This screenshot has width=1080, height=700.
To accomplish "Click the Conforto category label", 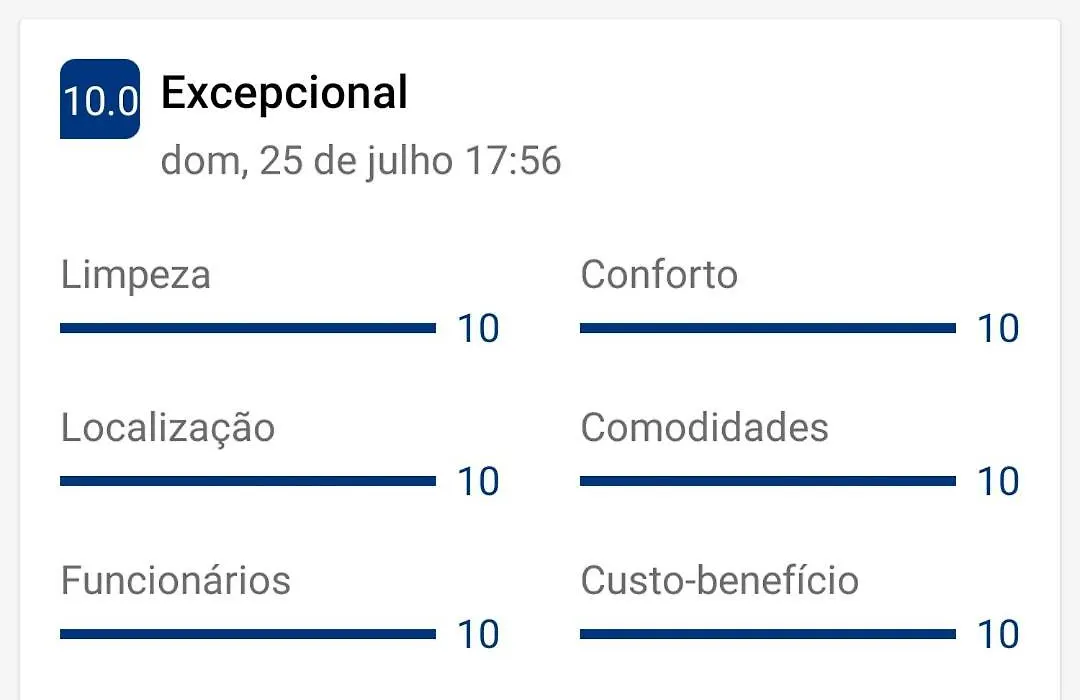I will tap(659, 275).
